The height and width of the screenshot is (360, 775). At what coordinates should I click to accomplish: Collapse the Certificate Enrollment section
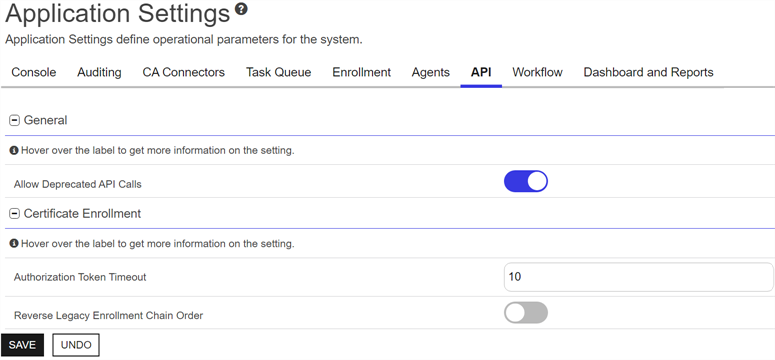(x=15, y=214)
